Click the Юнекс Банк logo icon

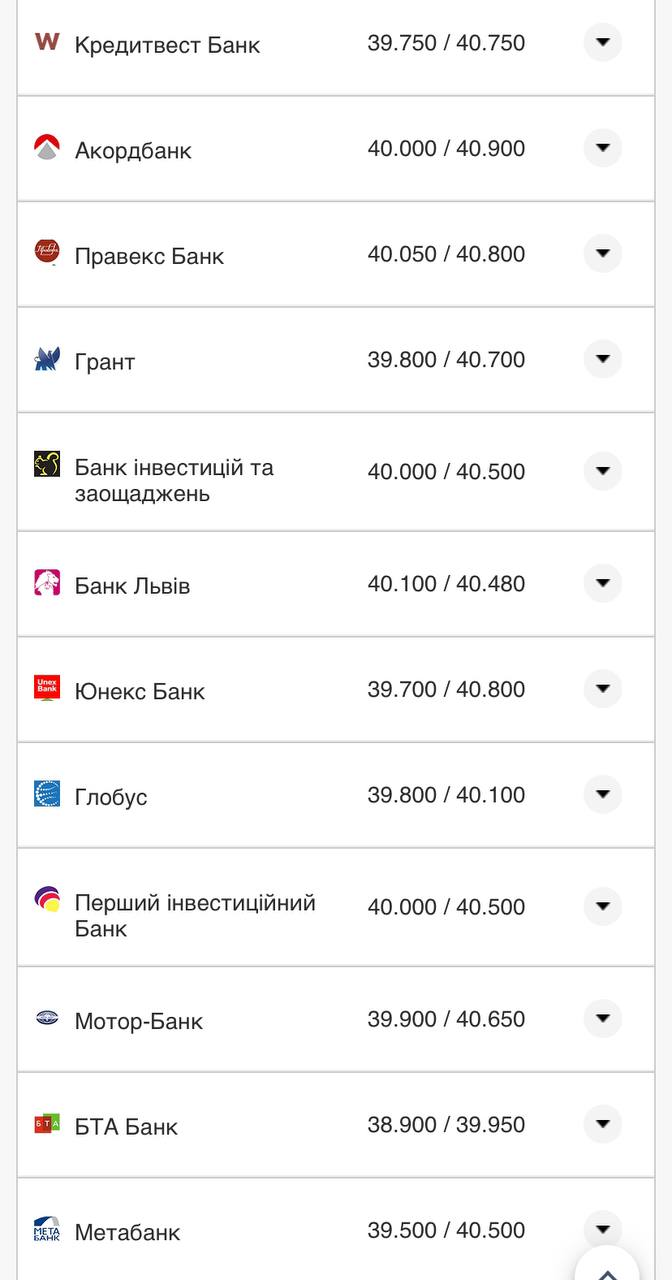pyautogui.click(x=47, y=688)
